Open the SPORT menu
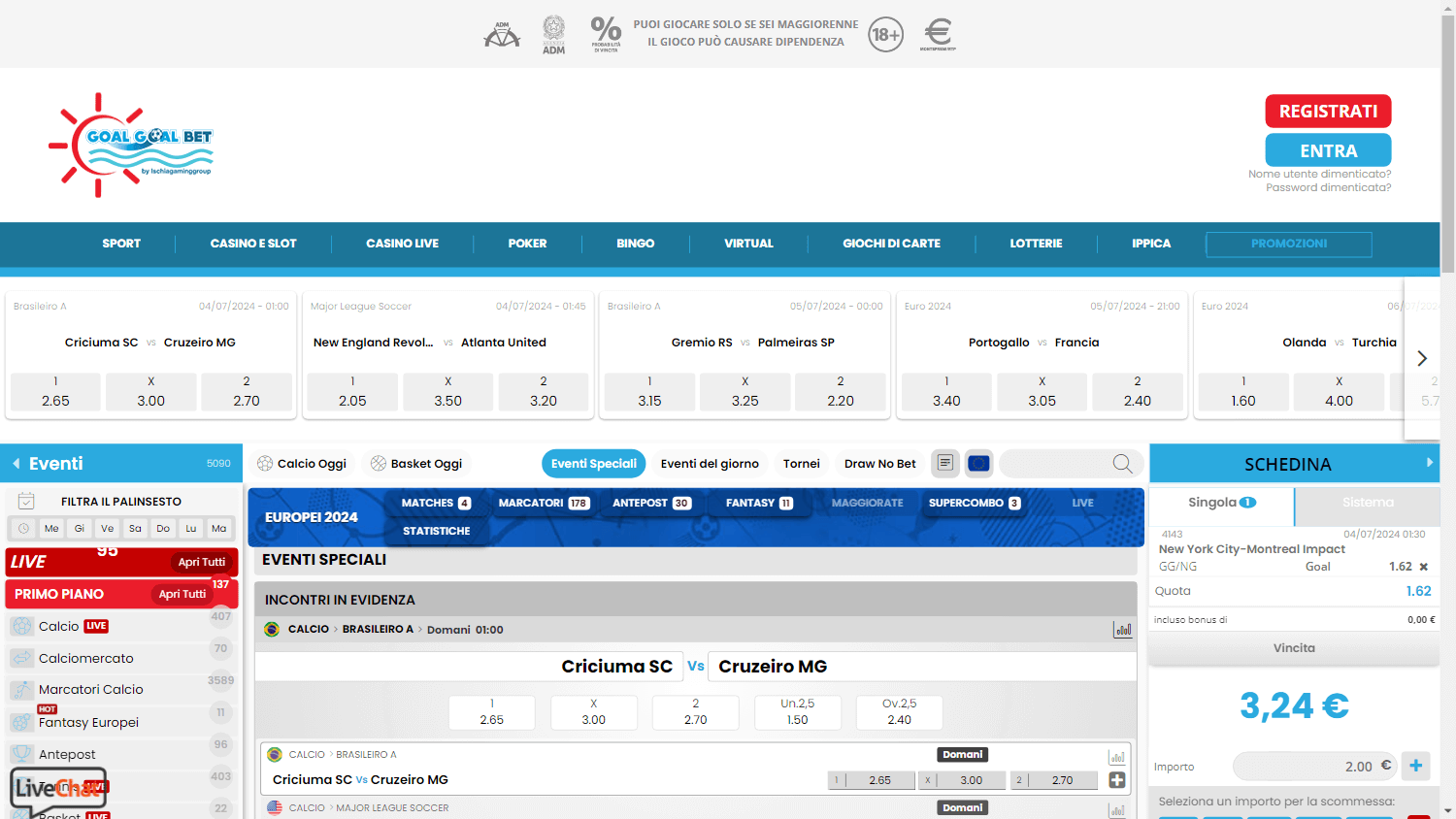The image size is (1456, 819). (121, 244)
